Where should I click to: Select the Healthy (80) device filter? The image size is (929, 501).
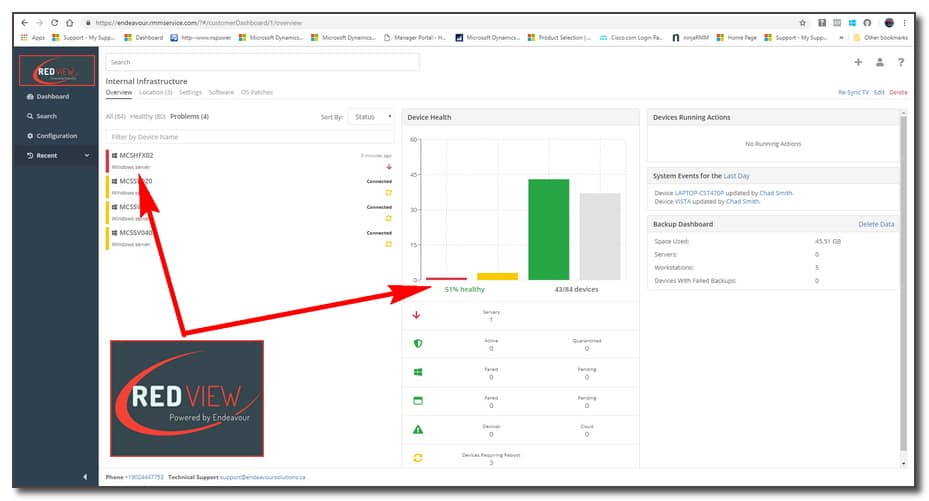pyautogui.click(x=148, y=117)
